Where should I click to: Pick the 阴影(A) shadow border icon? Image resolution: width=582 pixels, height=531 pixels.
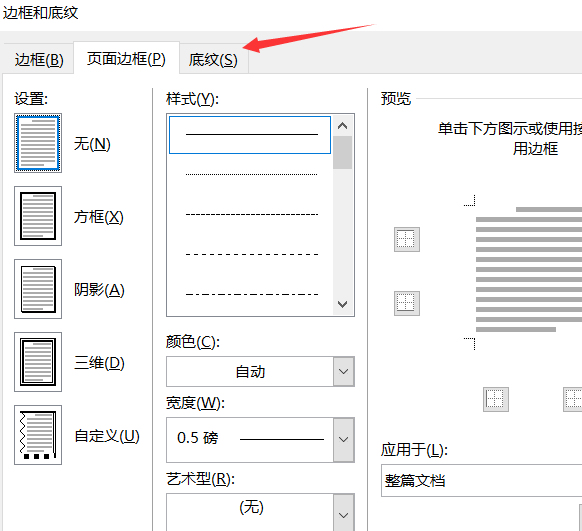(x=38, y=289)
